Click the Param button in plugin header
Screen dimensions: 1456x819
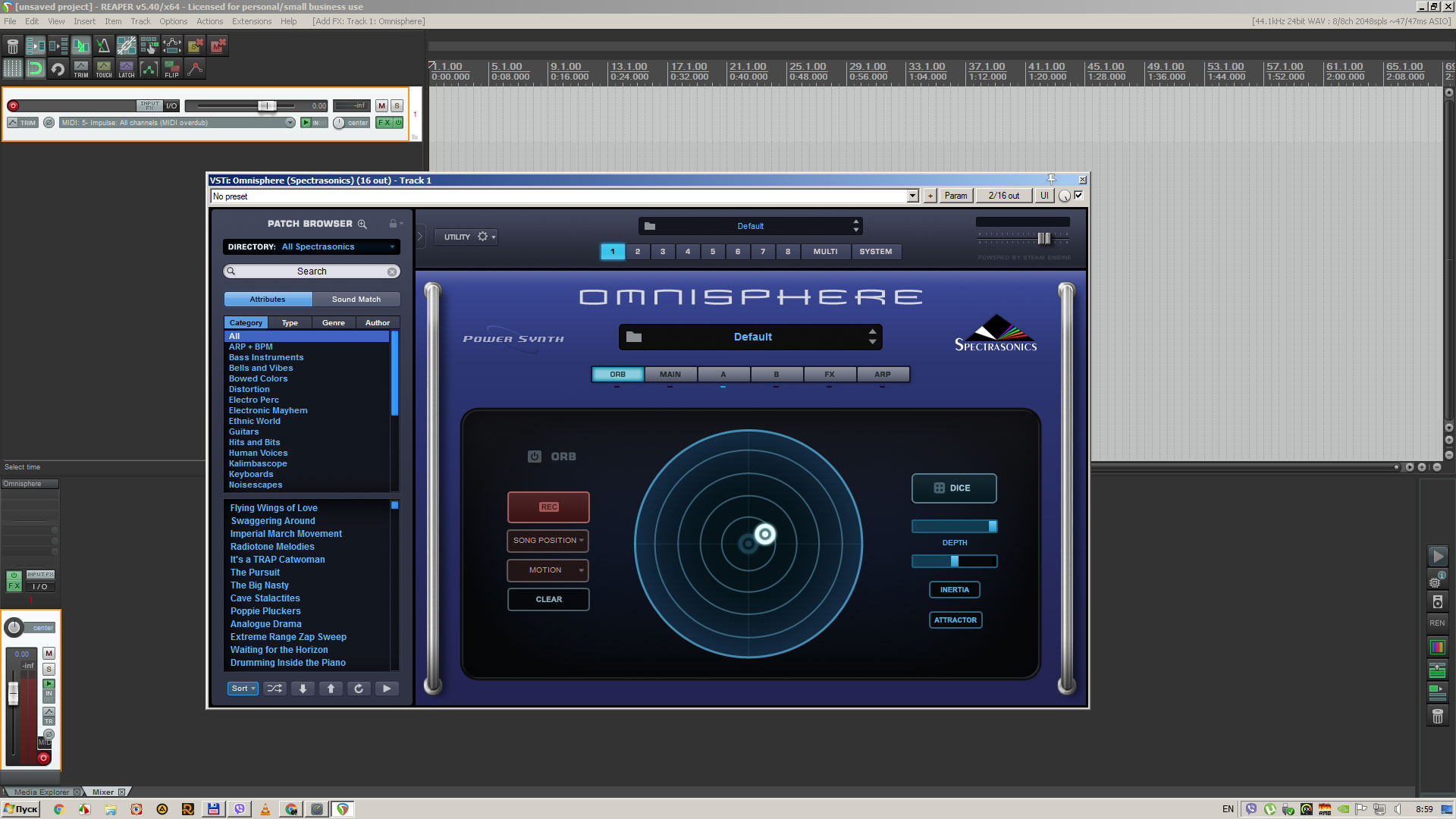(x=955, y=196)
